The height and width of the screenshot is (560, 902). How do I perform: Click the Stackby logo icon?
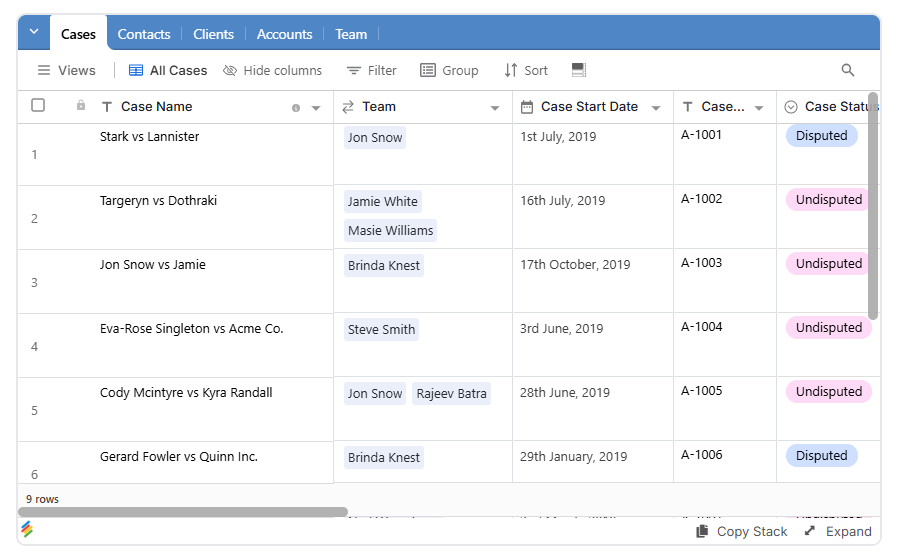point(27,529)
